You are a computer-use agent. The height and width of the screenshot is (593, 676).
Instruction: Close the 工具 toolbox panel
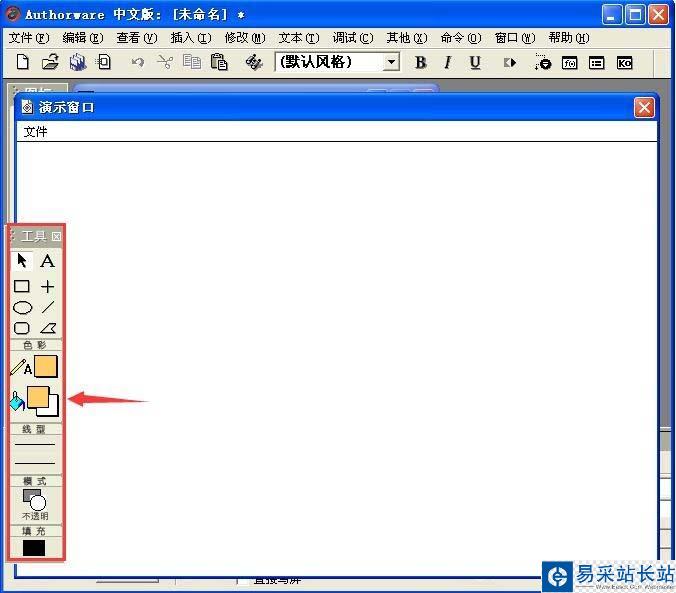[x=56, y=236]
